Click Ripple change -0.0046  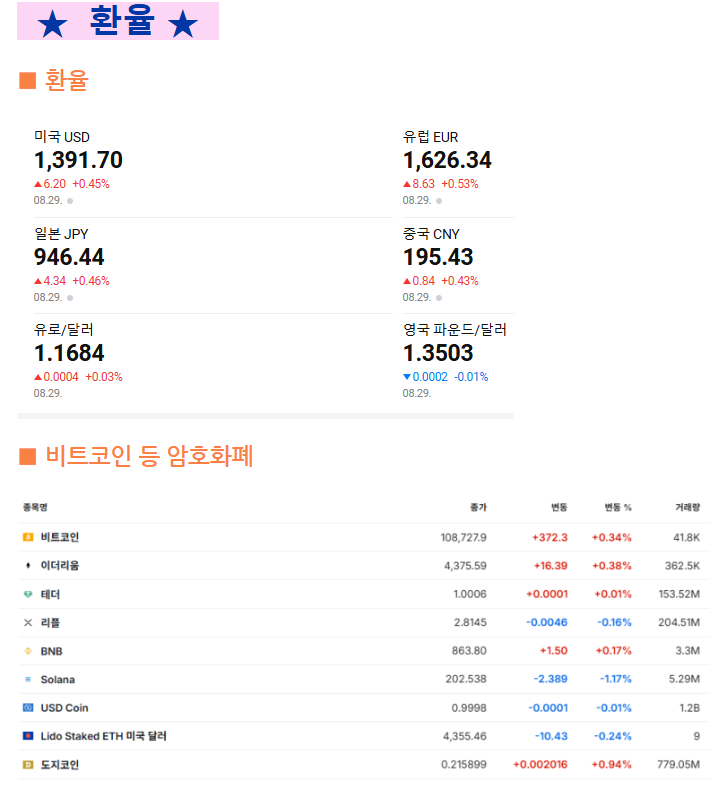tap(547, 622)
